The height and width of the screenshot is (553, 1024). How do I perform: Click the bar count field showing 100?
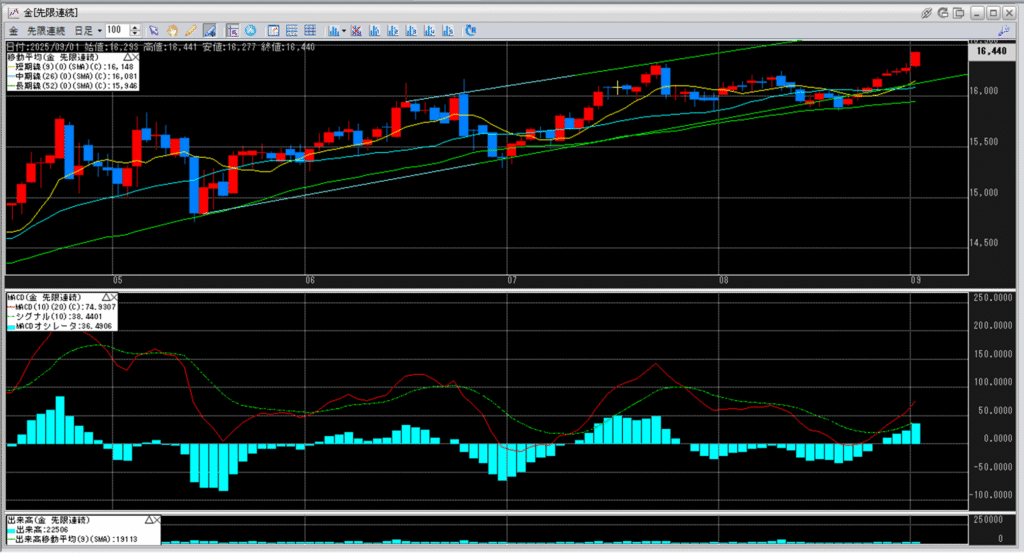click(x=115, y=30)
